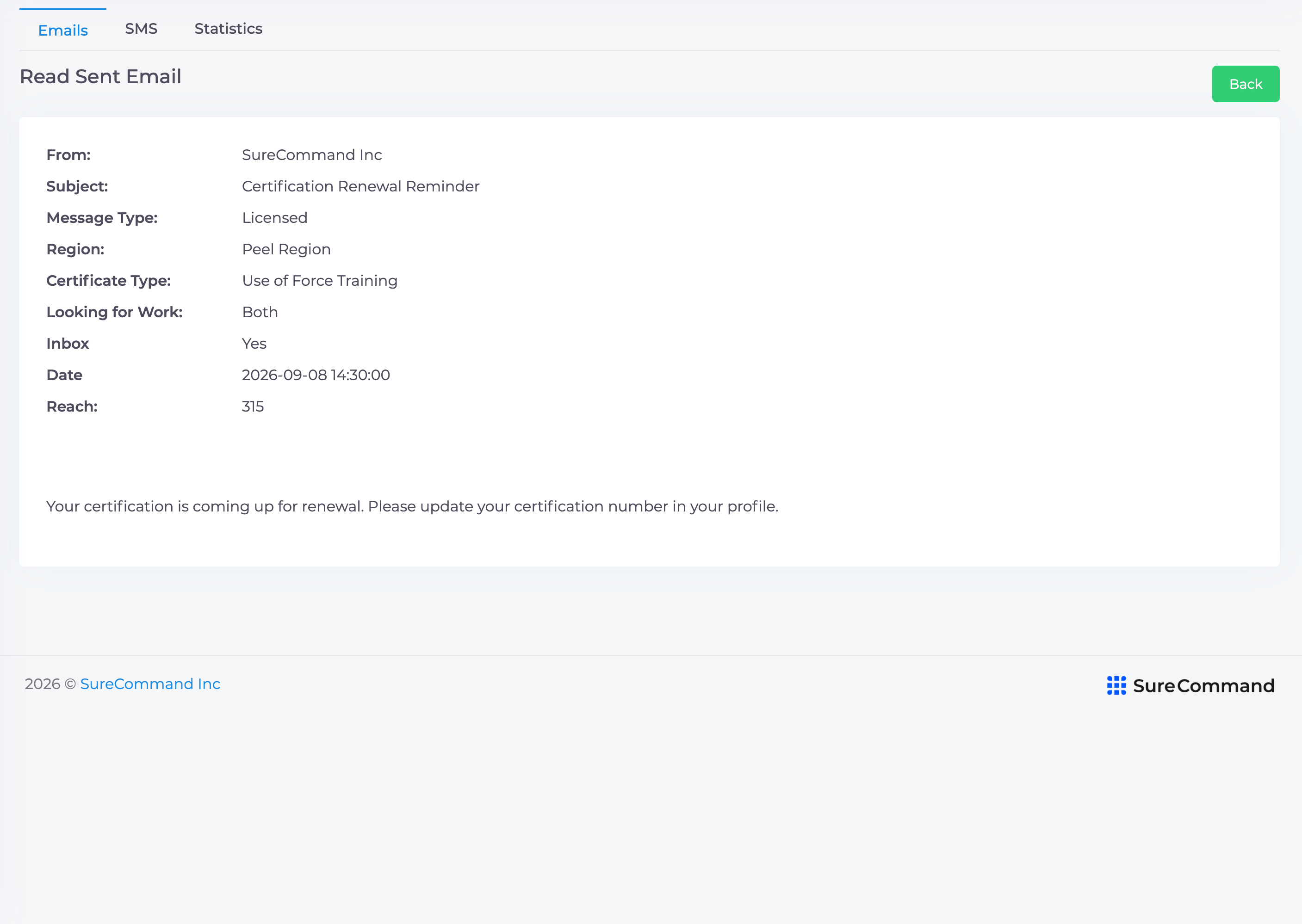
Task: Click the Reach value 315
Action: pyautogui.click(x=252, y=407)
